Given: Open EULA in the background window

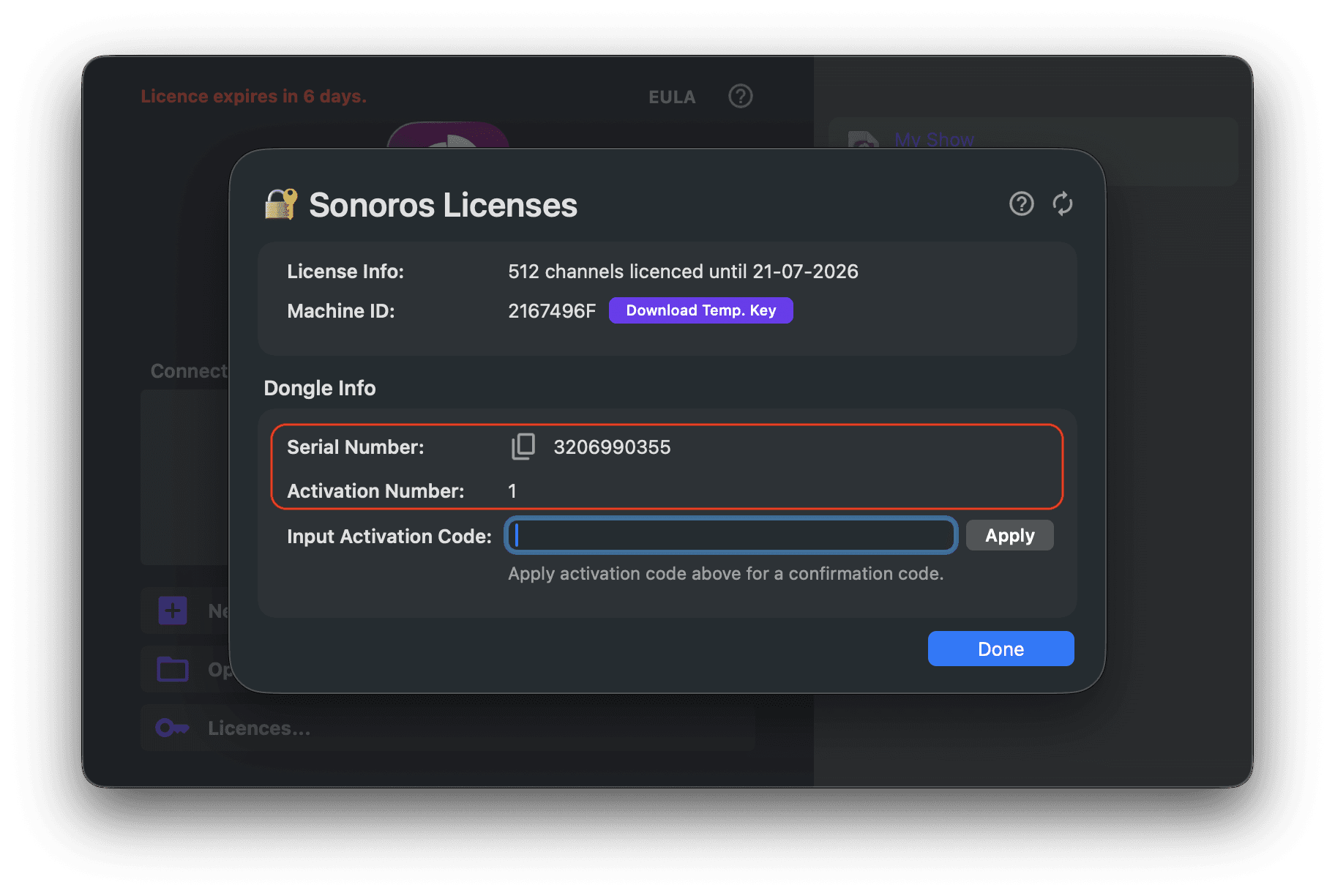Looking at the screenshot, I should [672, 97].
